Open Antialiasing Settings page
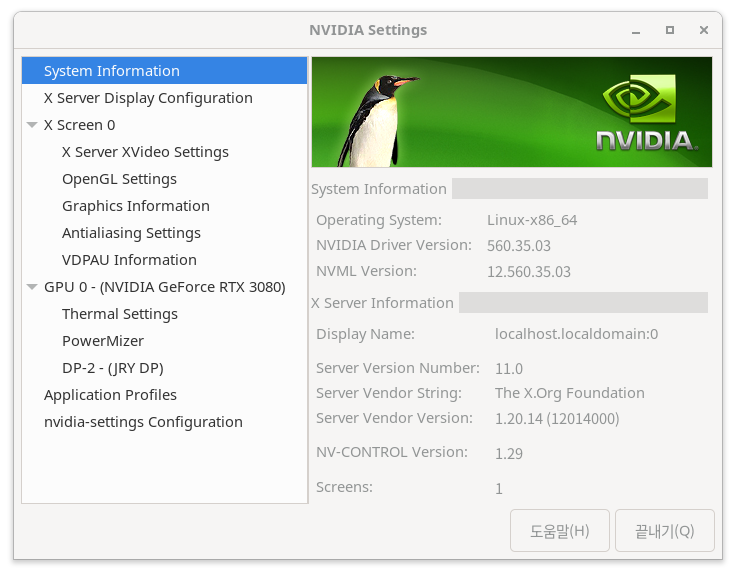736x576 pixels. click(131, 233)
